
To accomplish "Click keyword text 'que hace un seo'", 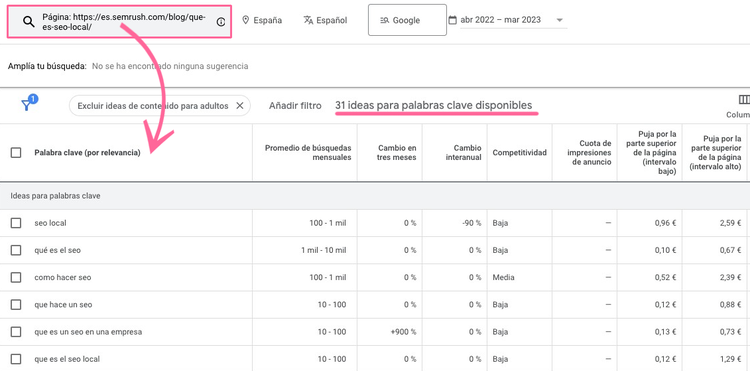I will tap(63, 305).
